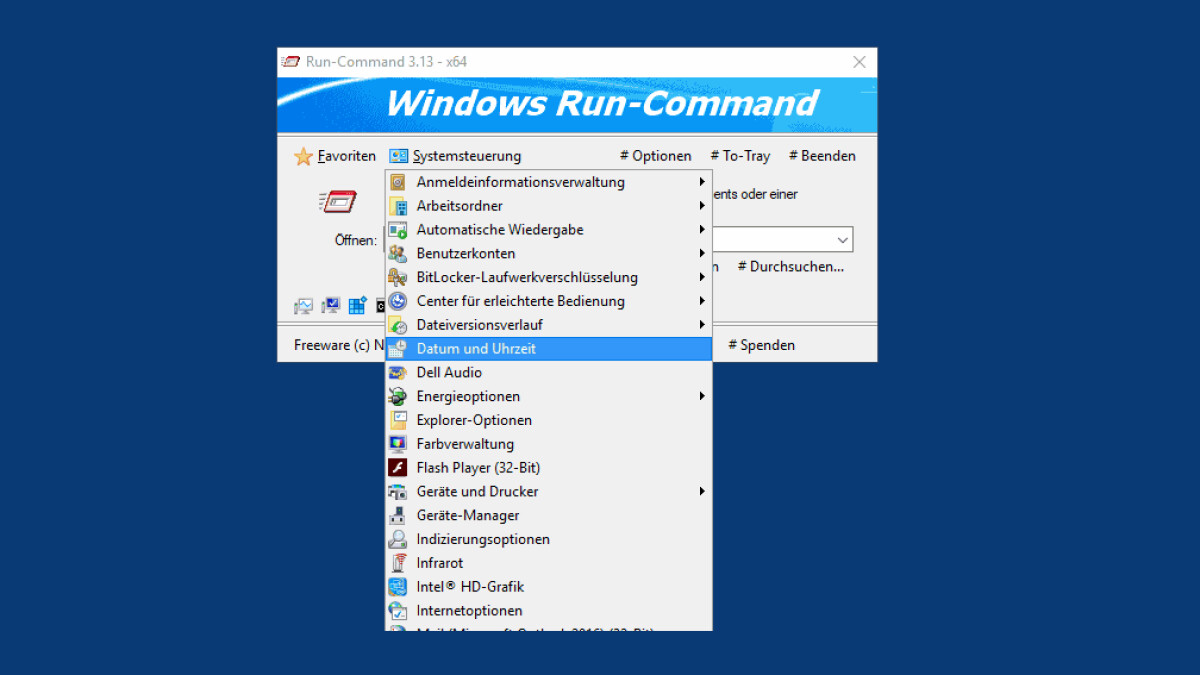Select Explorer-Optionen menu entry
The height and width of the screenshot is (675, 1200).
(549, 420)
